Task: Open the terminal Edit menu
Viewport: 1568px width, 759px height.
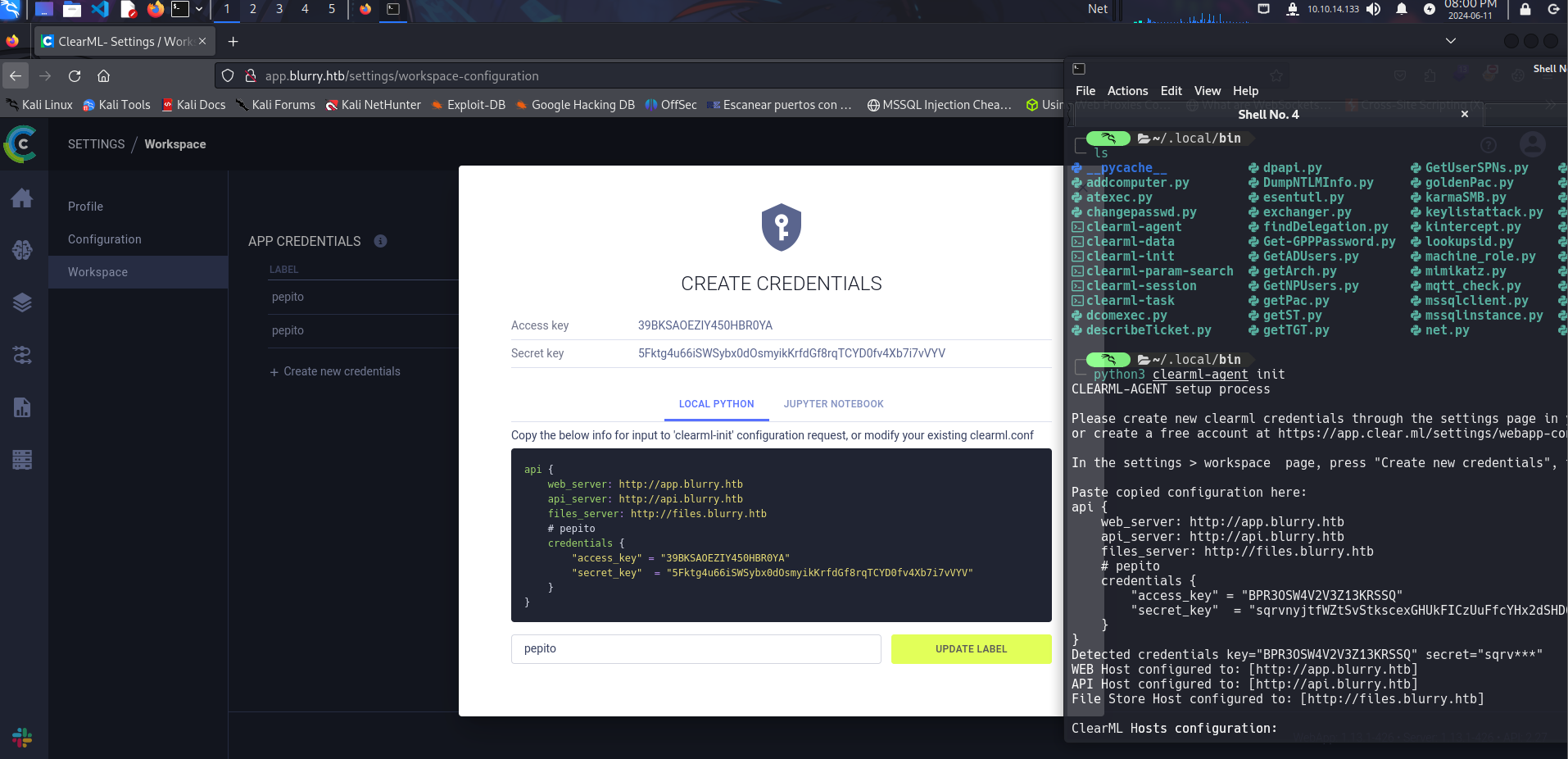Action: pyautogui.click(x=1171, y=91)
